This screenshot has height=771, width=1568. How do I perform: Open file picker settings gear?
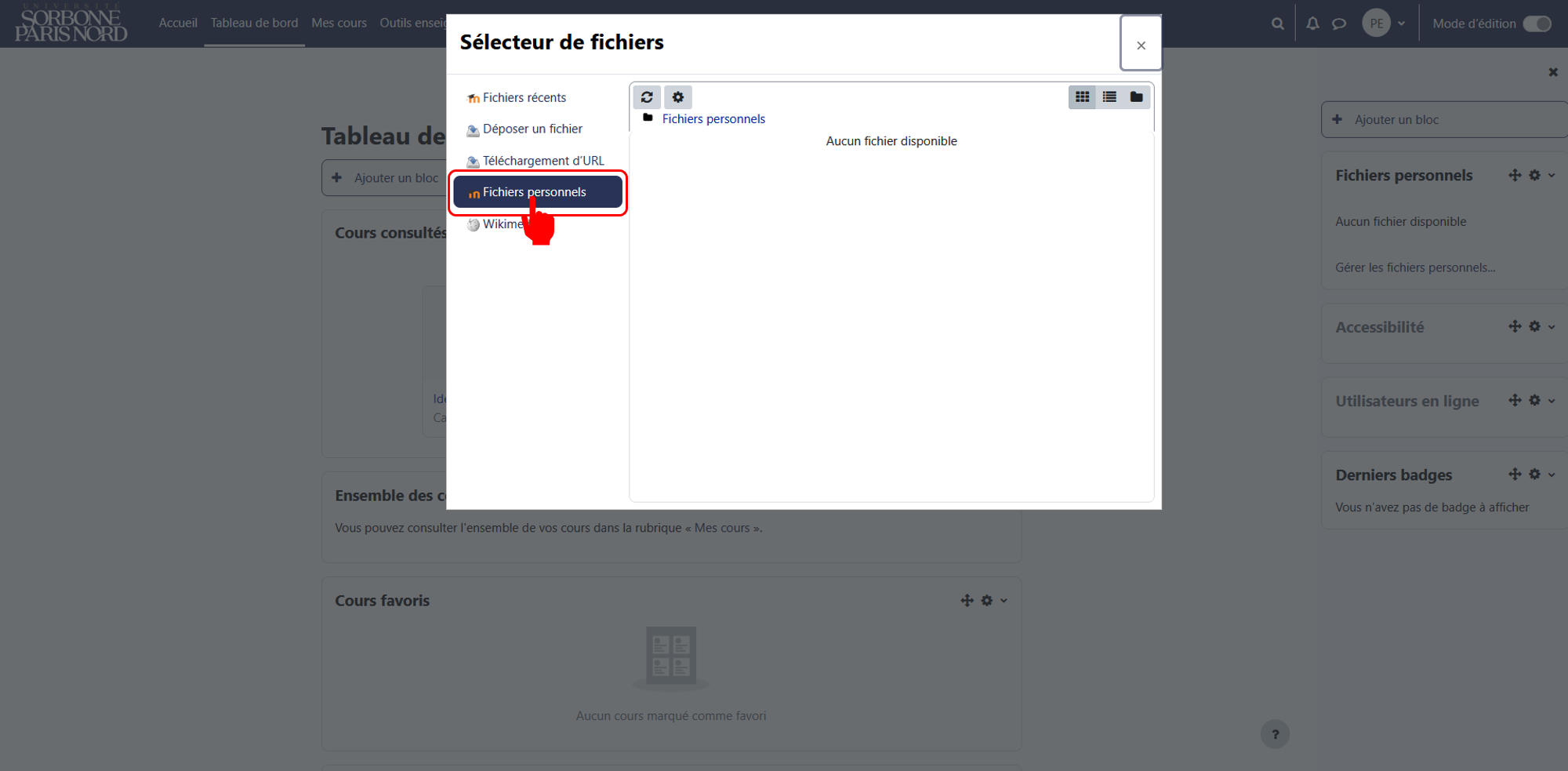[x=678, y=97]
